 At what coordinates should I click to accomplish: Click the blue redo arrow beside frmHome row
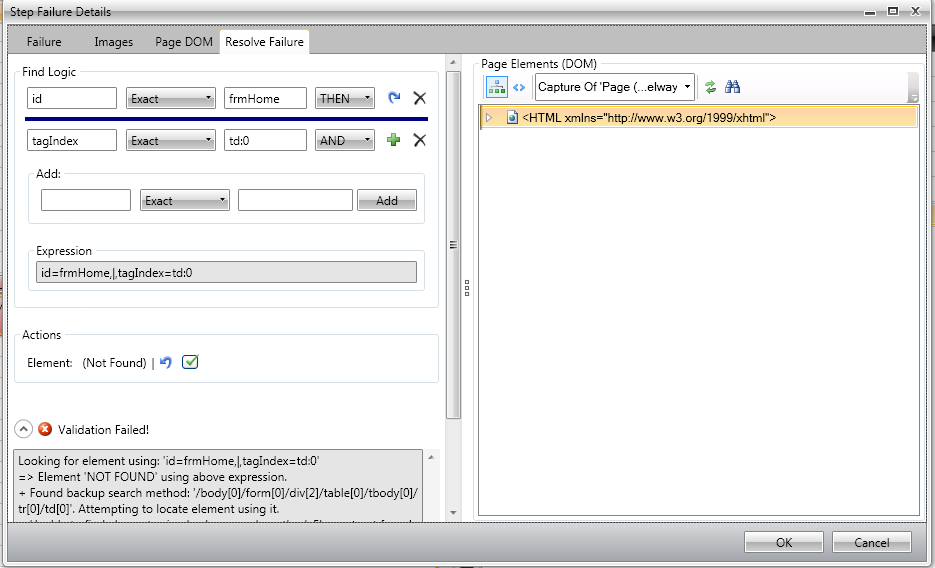coord(394,98)
